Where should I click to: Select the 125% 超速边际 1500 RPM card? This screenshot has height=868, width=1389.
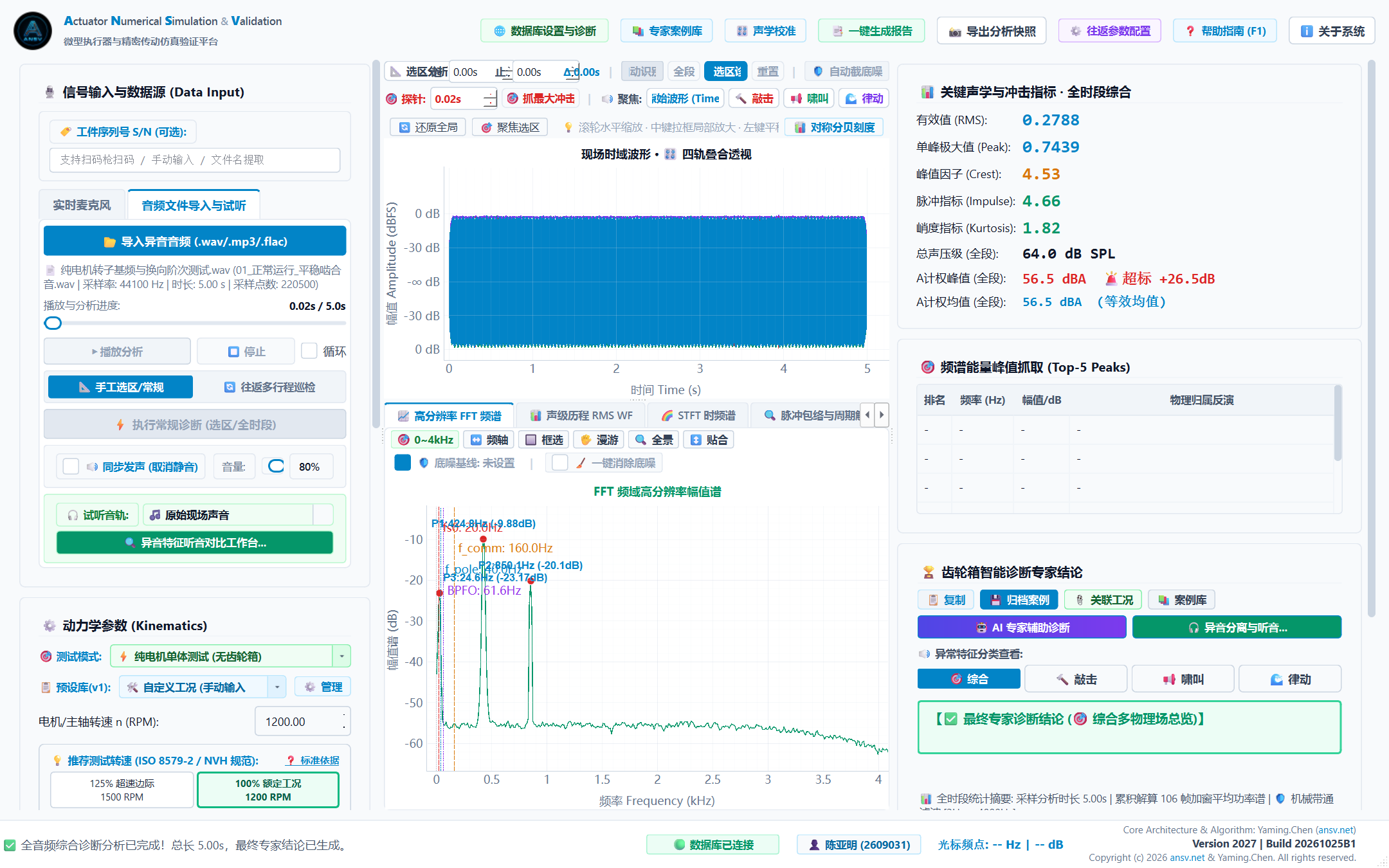click(x=122, y=790)
